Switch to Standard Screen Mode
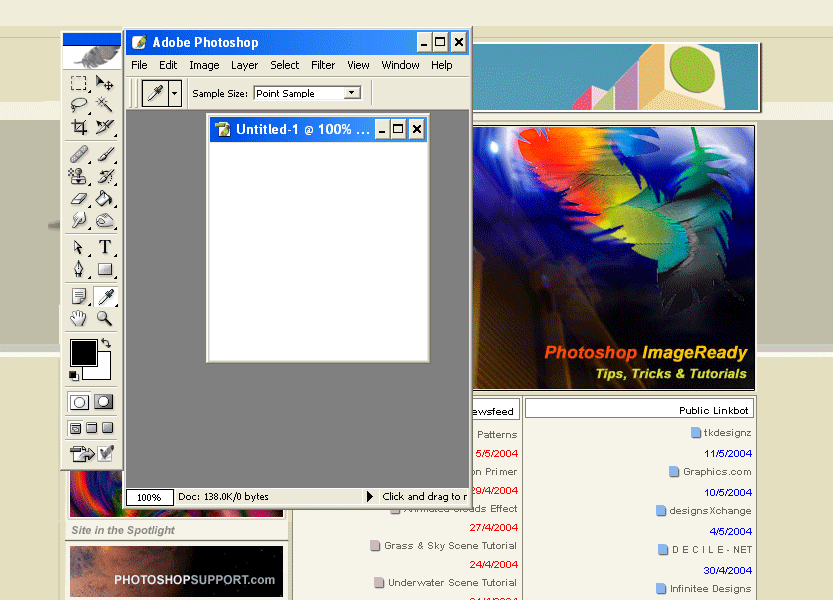 pyautogui.click(x=75, y=428)
